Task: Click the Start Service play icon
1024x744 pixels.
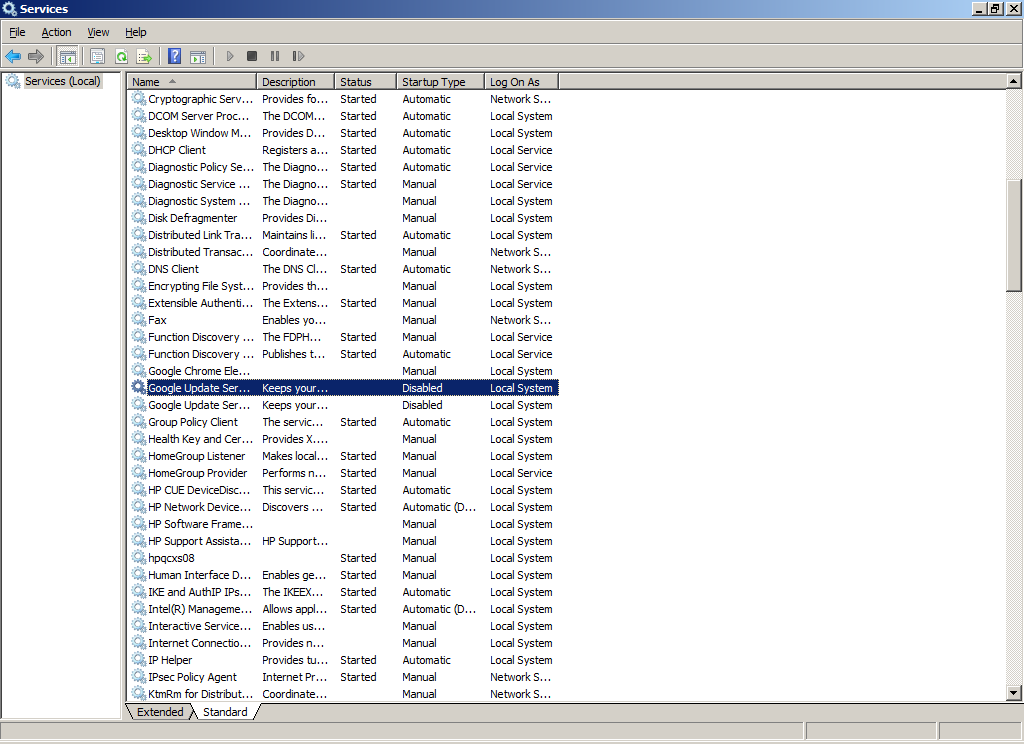Action: [x=230, y=56]
